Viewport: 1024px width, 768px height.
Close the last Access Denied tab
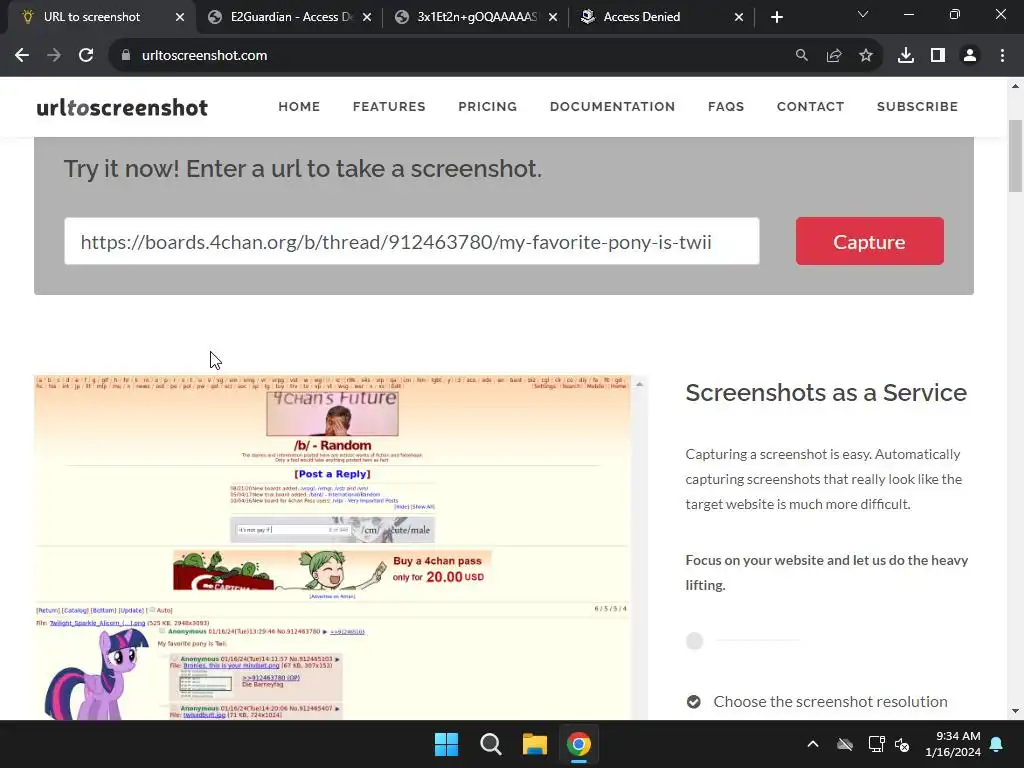coord(739,18)
